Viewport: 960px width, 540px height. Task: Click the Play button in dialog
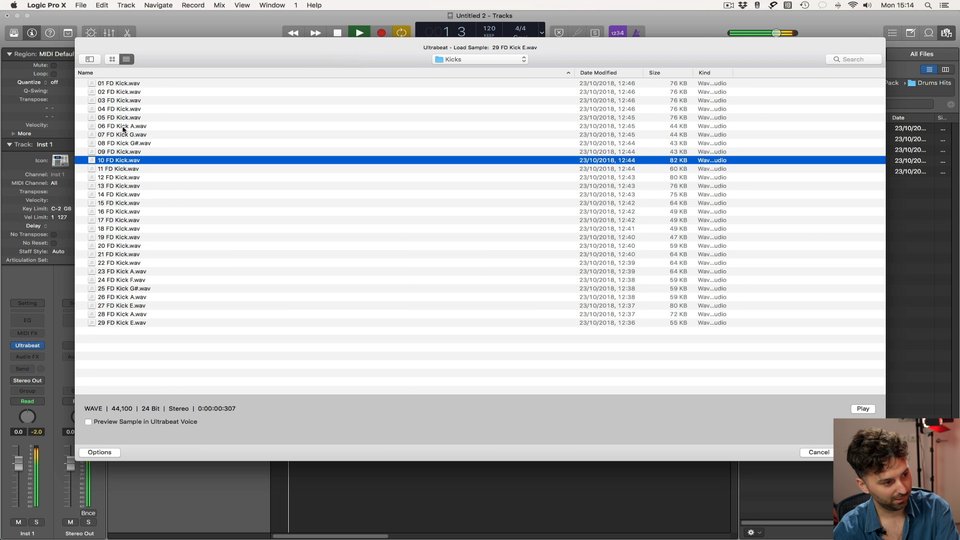click(x=863, y=408)
